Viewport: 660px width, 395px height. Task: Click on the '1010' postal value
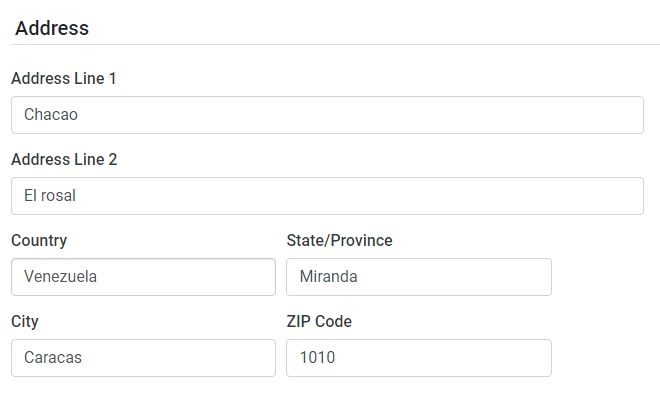point(317,357)
